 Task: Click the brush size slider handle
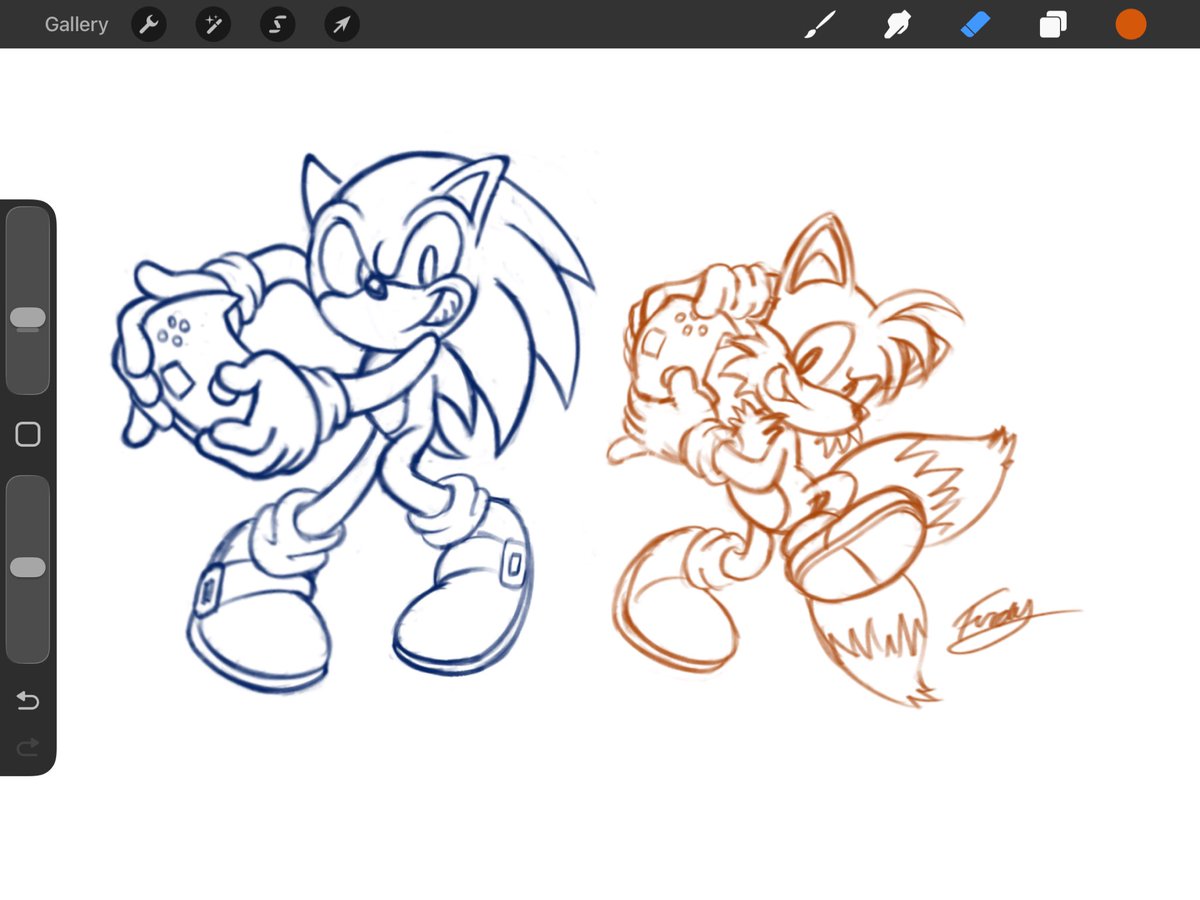[x=28, y=318]
